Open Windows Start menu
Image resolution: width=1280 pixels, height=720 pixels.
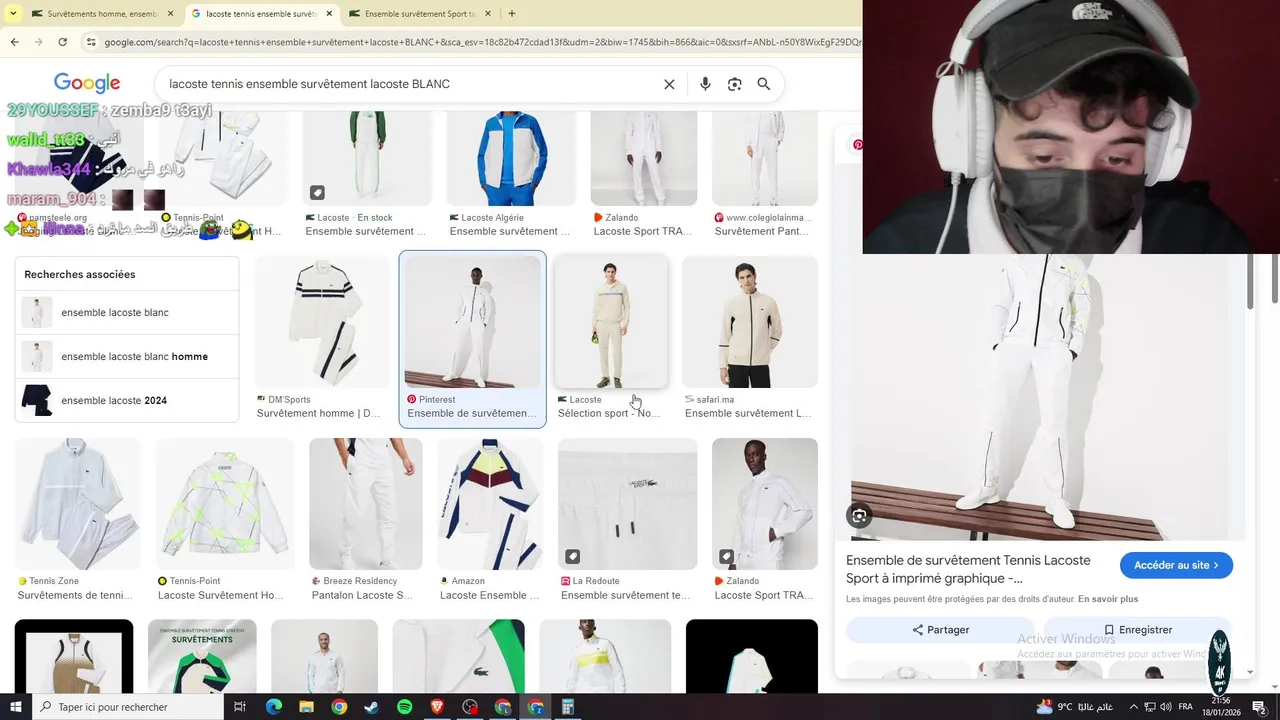[x=15, y=707]
